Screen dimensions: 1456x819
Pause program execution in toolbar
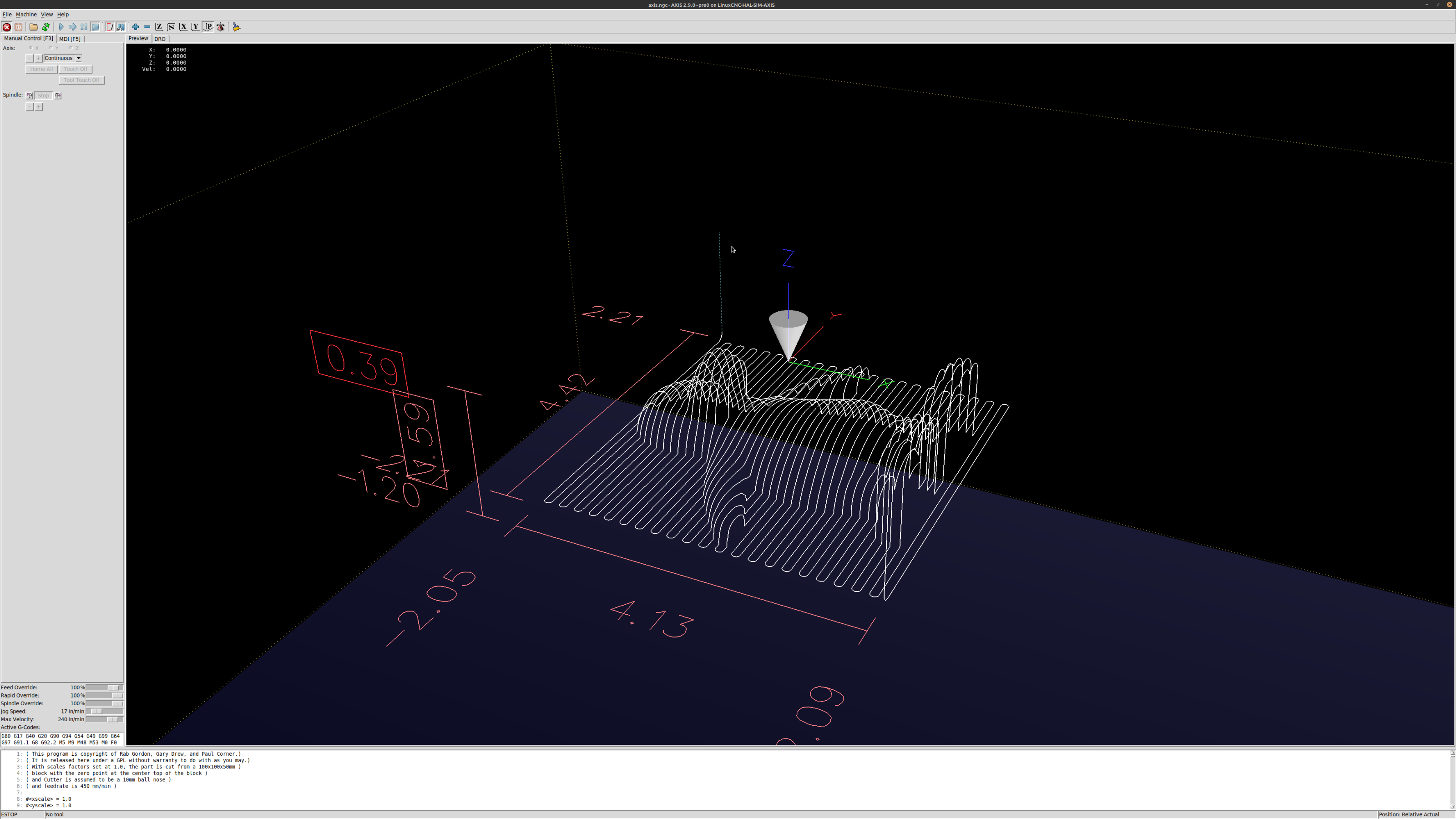pyautogui.click(x=84, y=26)
